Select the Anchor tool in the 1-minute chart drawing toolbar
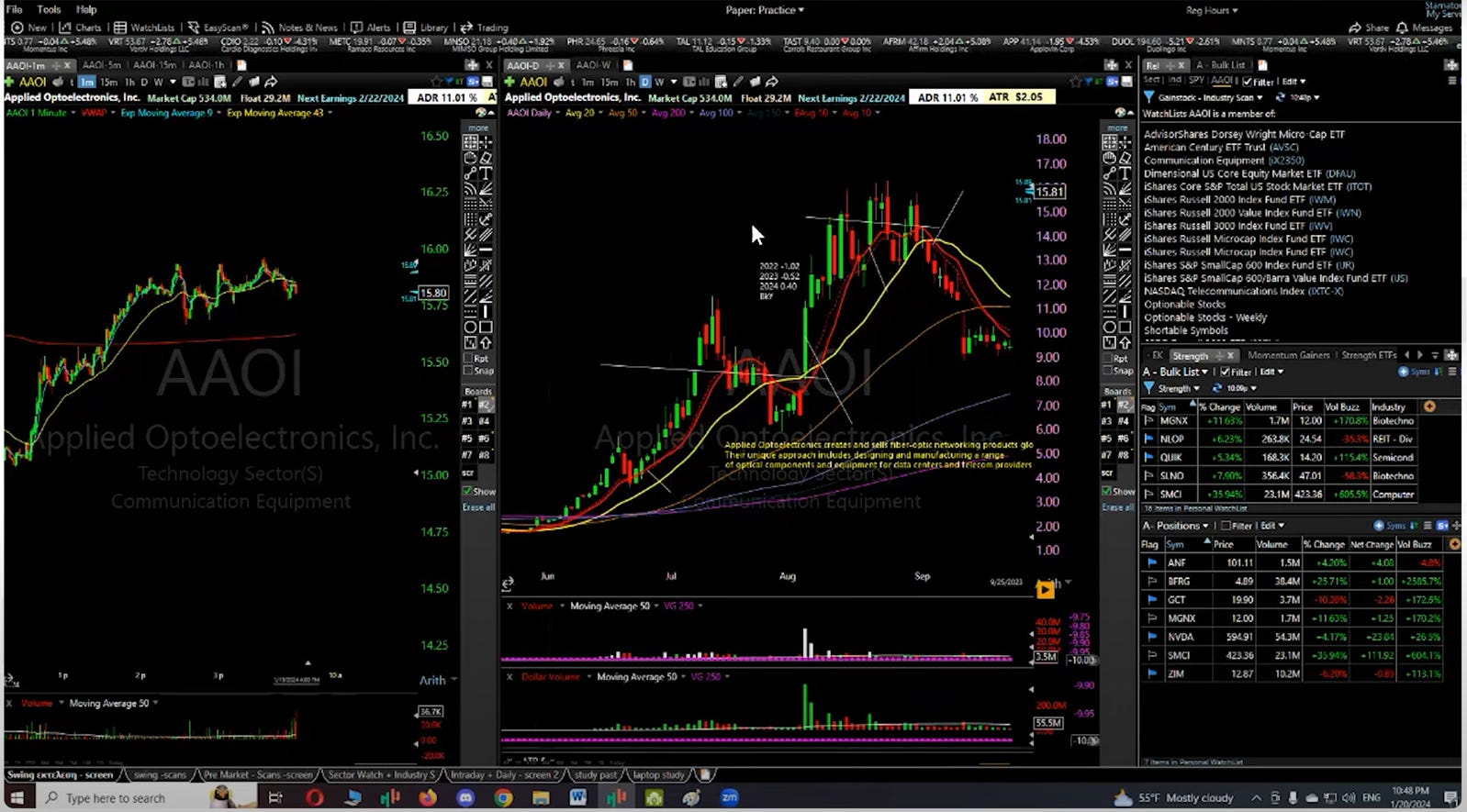The width and height of the screenshot is (1467, 812). tap(486, 219)
